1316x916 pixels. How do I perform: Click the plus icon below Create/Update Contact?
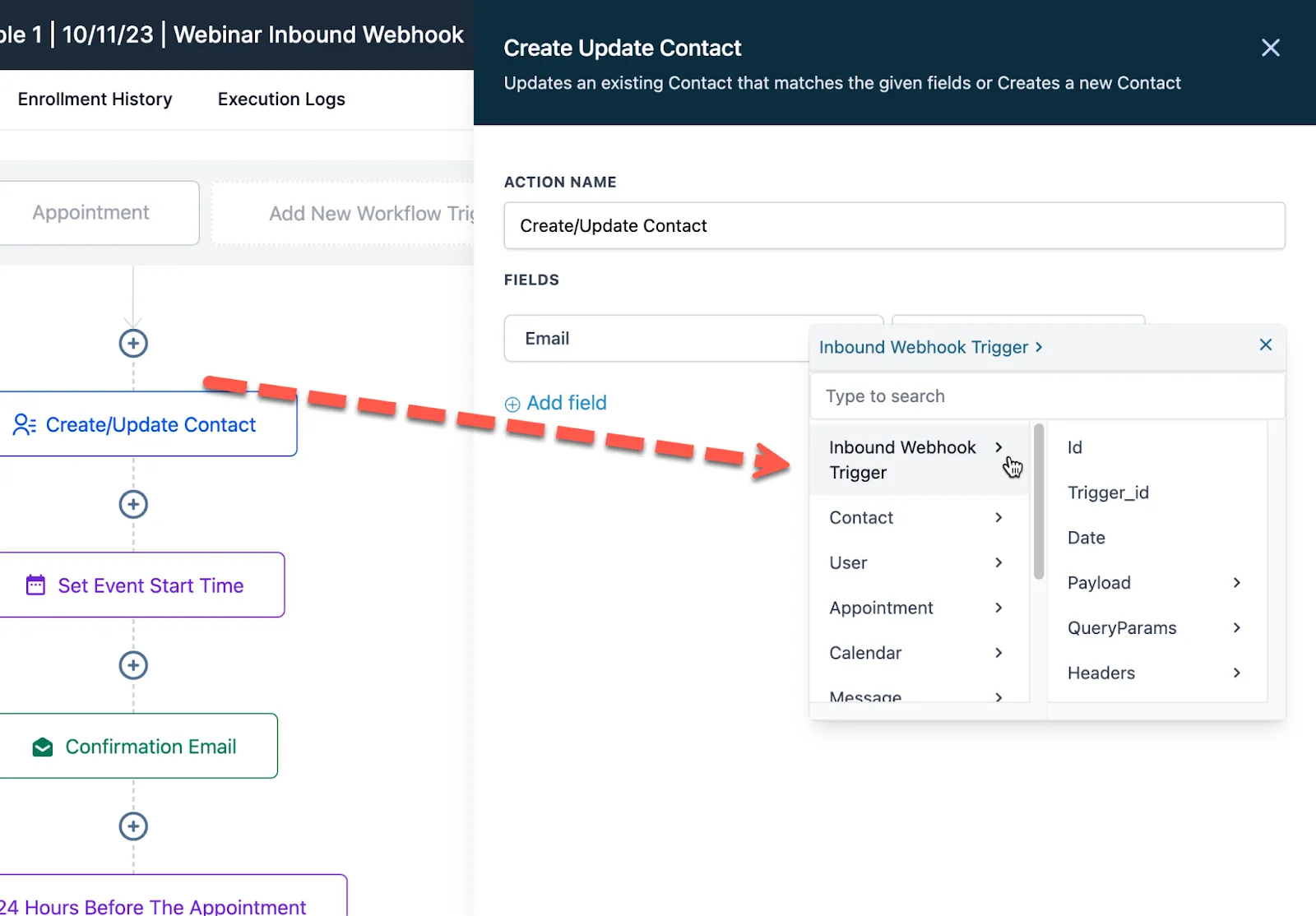pyautogui.click(x=133, y=504)
